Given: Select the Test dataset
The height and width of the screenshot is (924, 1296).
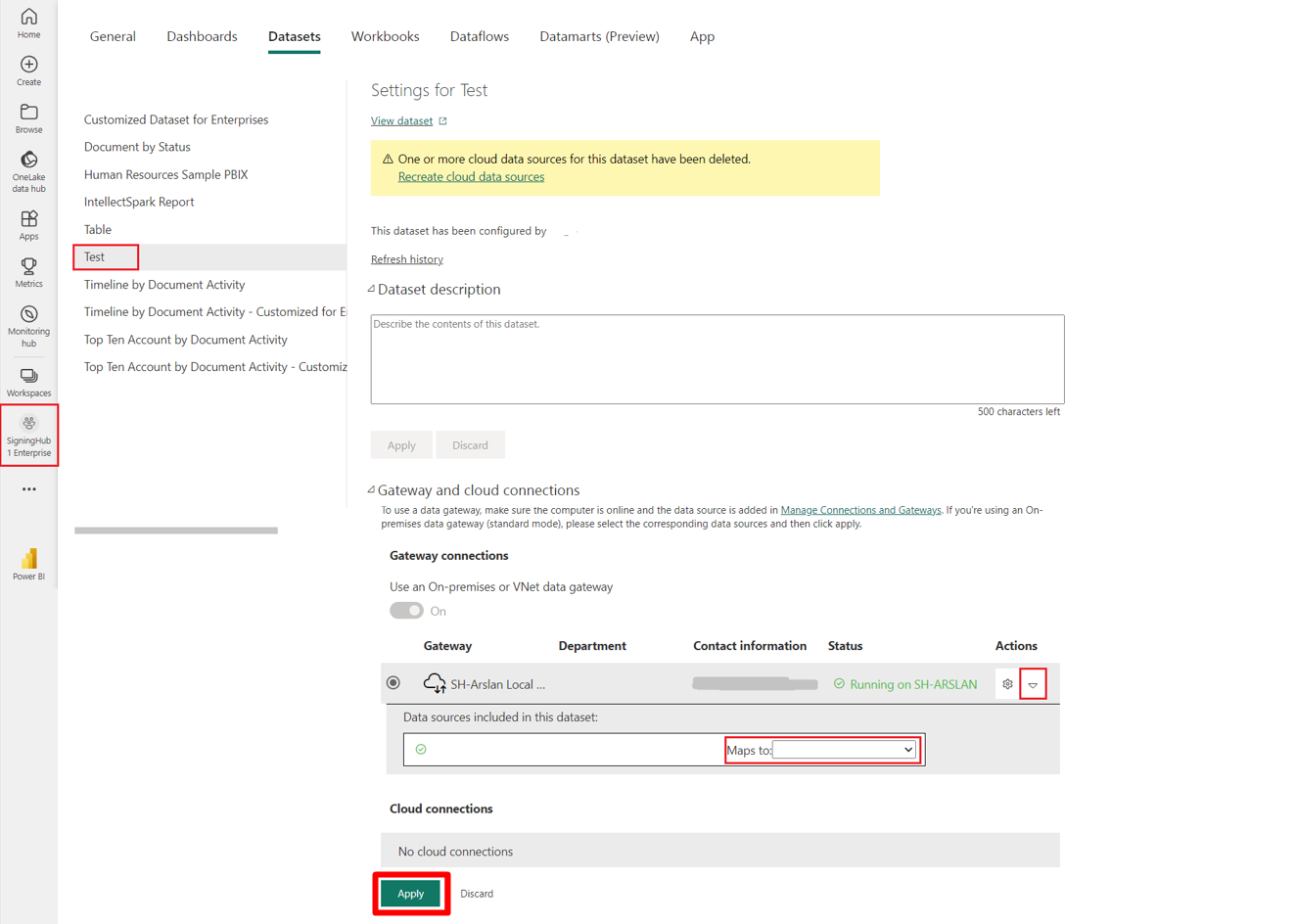Looking at the screenshot, I should (94, 256).
